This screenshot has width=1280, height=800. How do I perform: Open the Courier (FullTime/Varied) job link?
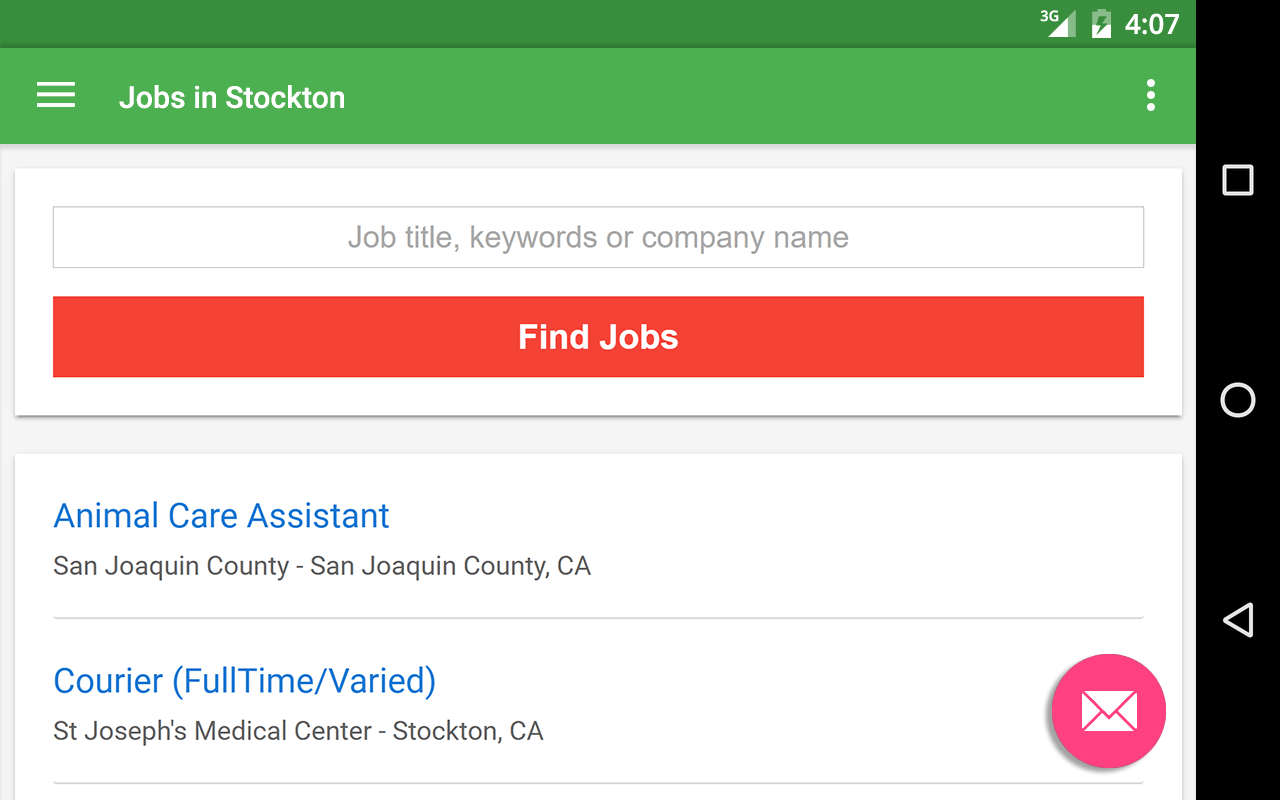click(244, 681)
